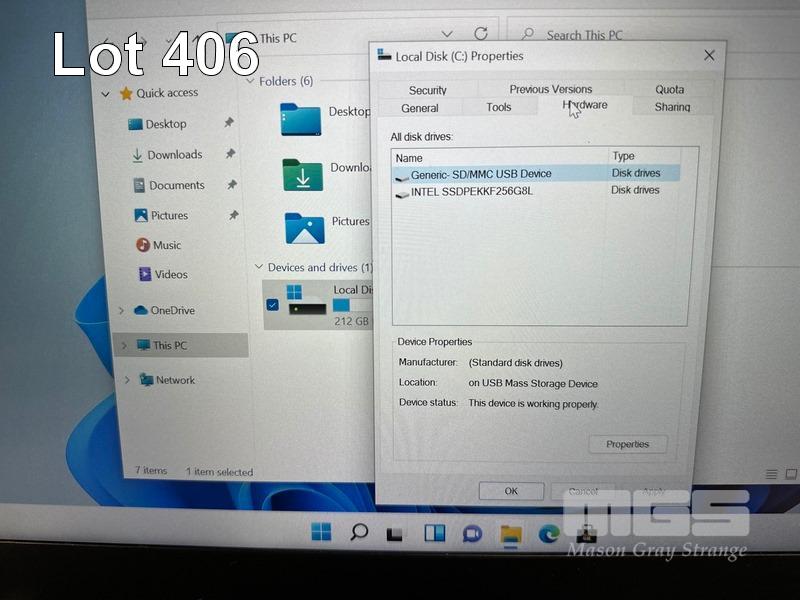The image size is (800, 600).
Task: Switch to the Security tab
Action: click(427, 90)
